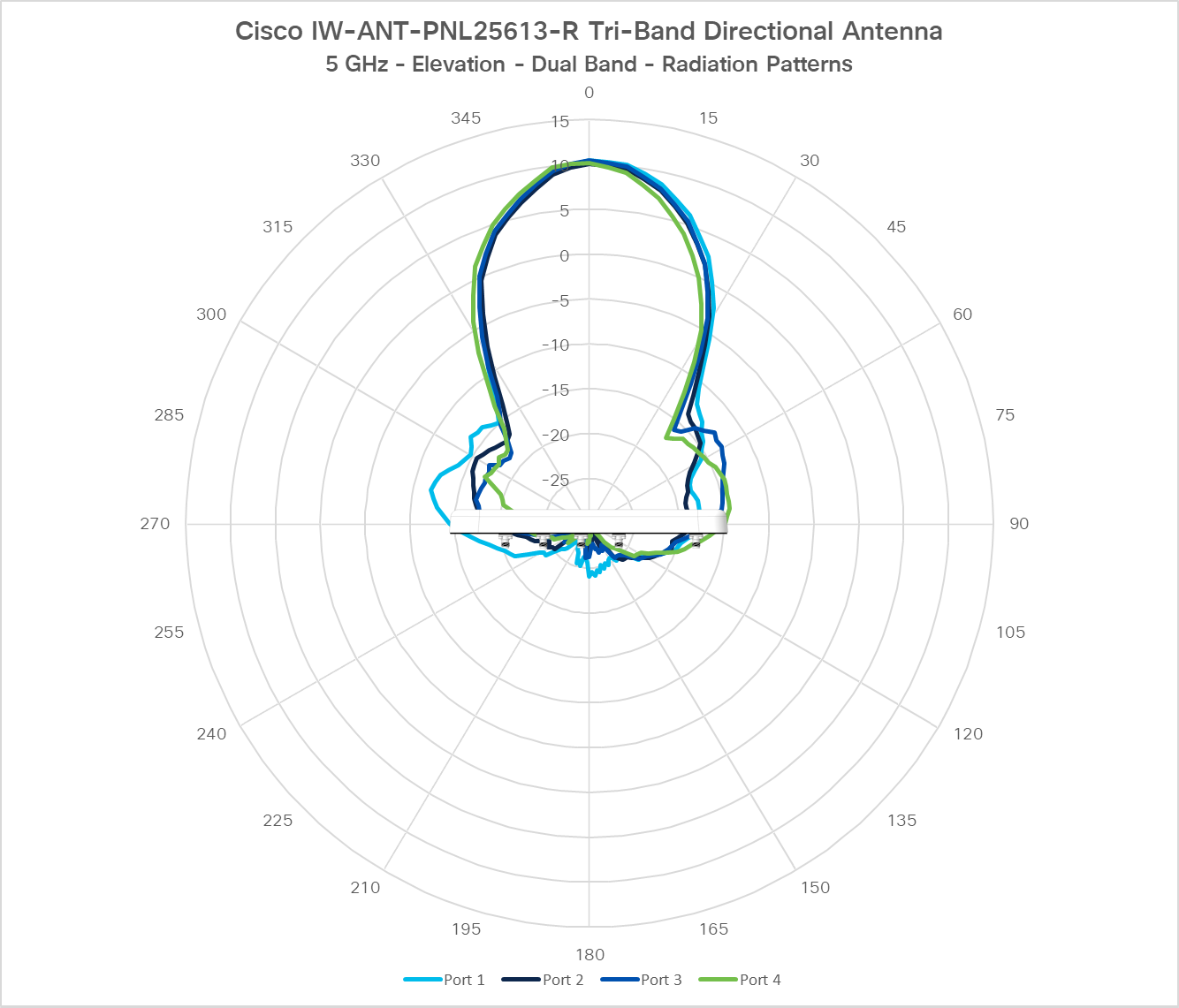Click the chart title 'Cisco IW-ANT-PNL25613-R Tri-Band Directional Antenna'
The image size is (1179, 1008).
tap(589, 31)
